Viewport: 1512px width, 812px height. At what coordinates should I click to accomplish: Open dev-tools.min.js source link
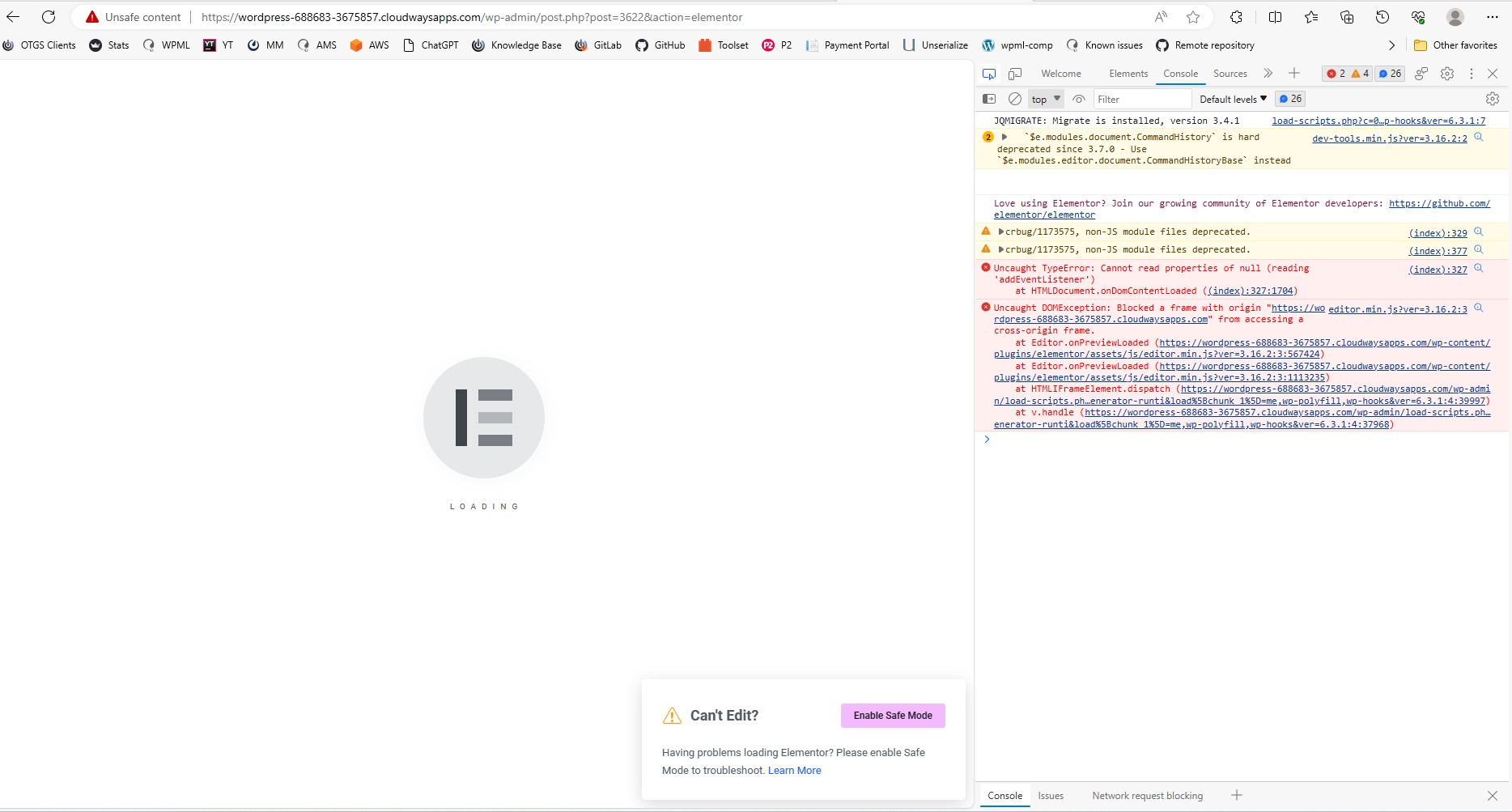(1390, 138)
